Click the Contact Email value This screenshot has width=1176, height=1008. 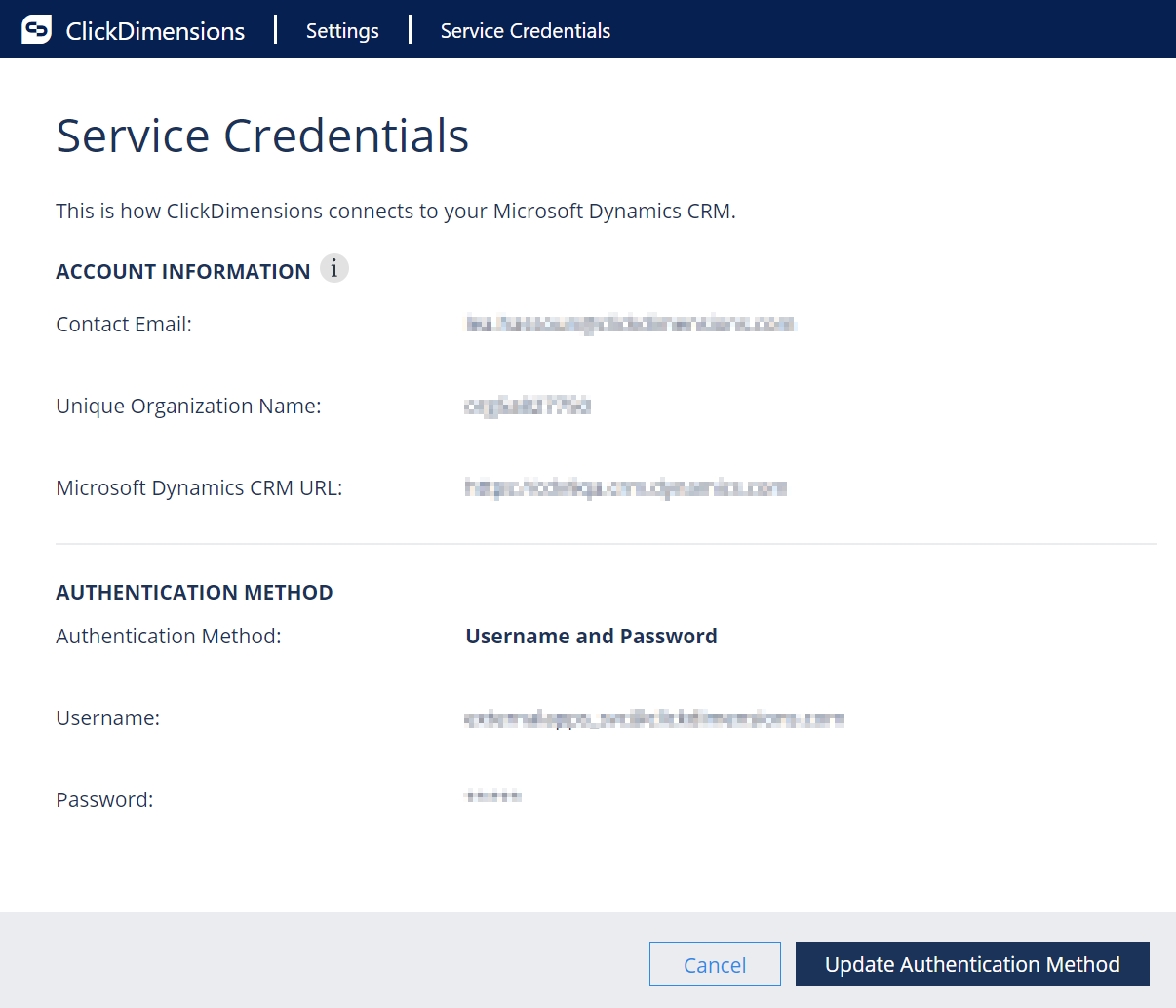pyautogui.click(x=630, y=324)
